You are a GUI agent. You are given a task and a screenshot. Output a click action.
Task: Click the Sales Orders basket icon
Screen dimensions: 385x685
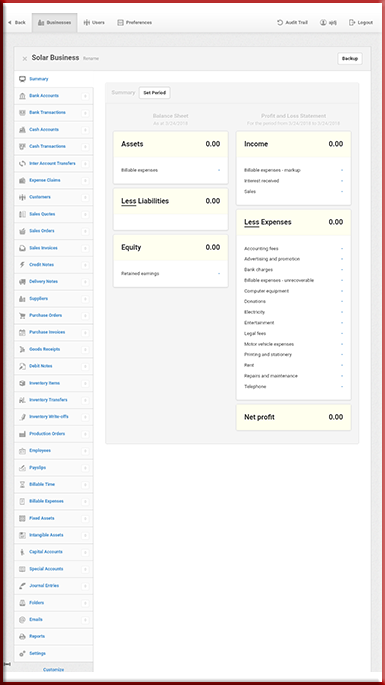tap(22, 231)
